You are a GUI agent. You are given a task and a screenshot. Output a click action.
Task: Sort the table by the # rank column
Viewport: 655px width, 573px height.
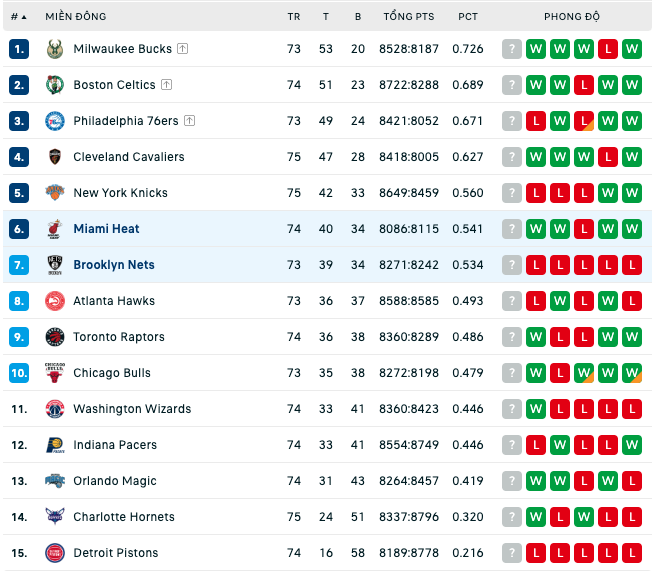(x=18, y=17)
